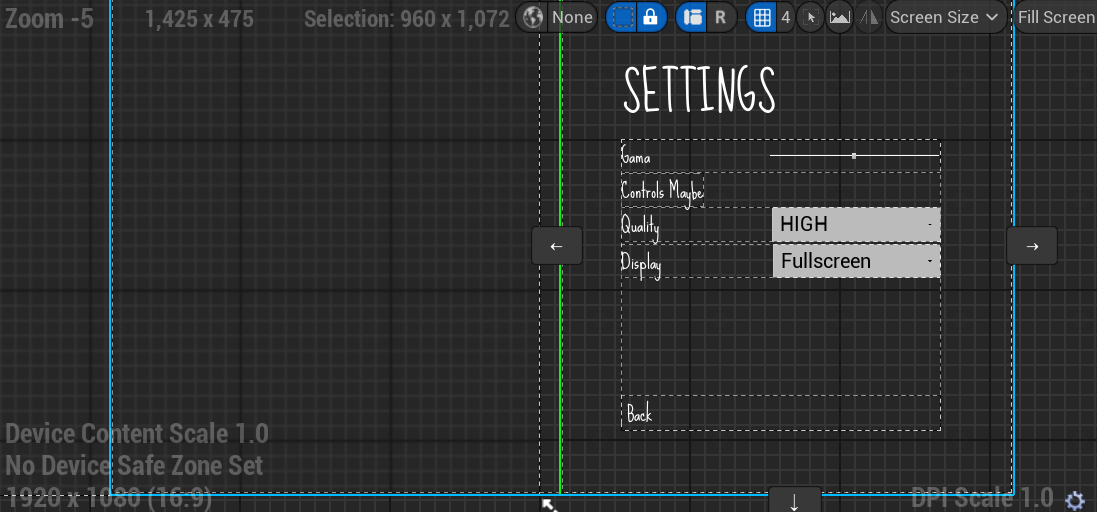This screenshot has height=512, width=1097.
Task: Select the layout transform mode icon
Action: 692,17
